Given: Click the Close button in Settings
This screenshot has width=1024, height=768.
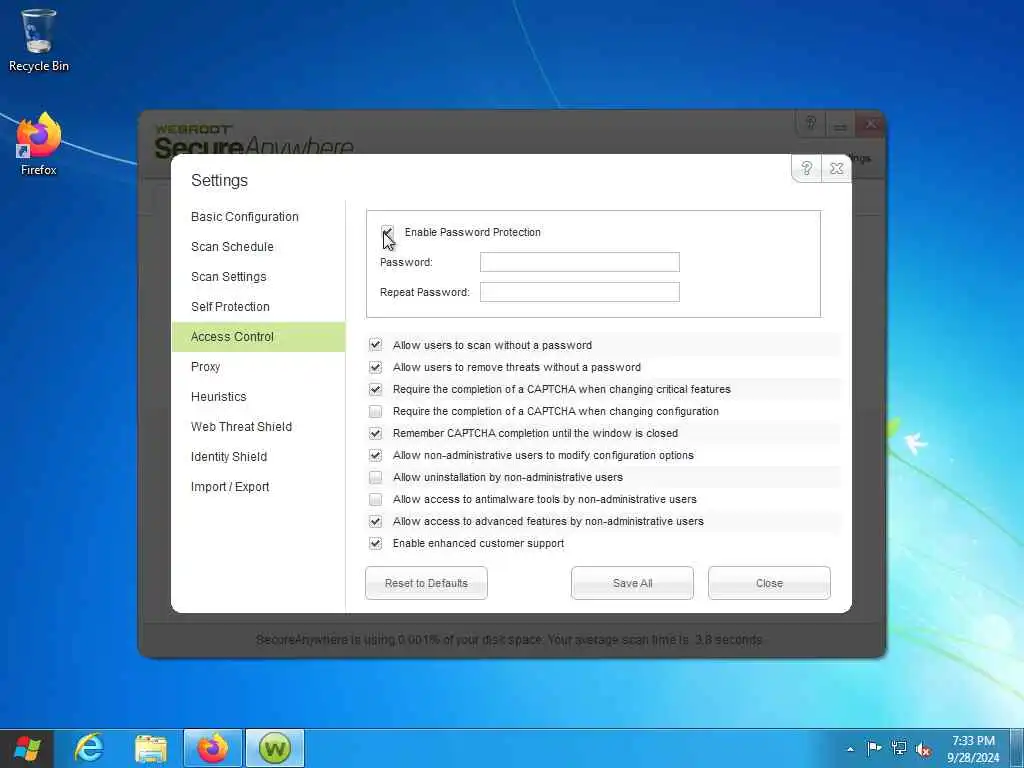Looking at the screenshot, I should 769,583.
